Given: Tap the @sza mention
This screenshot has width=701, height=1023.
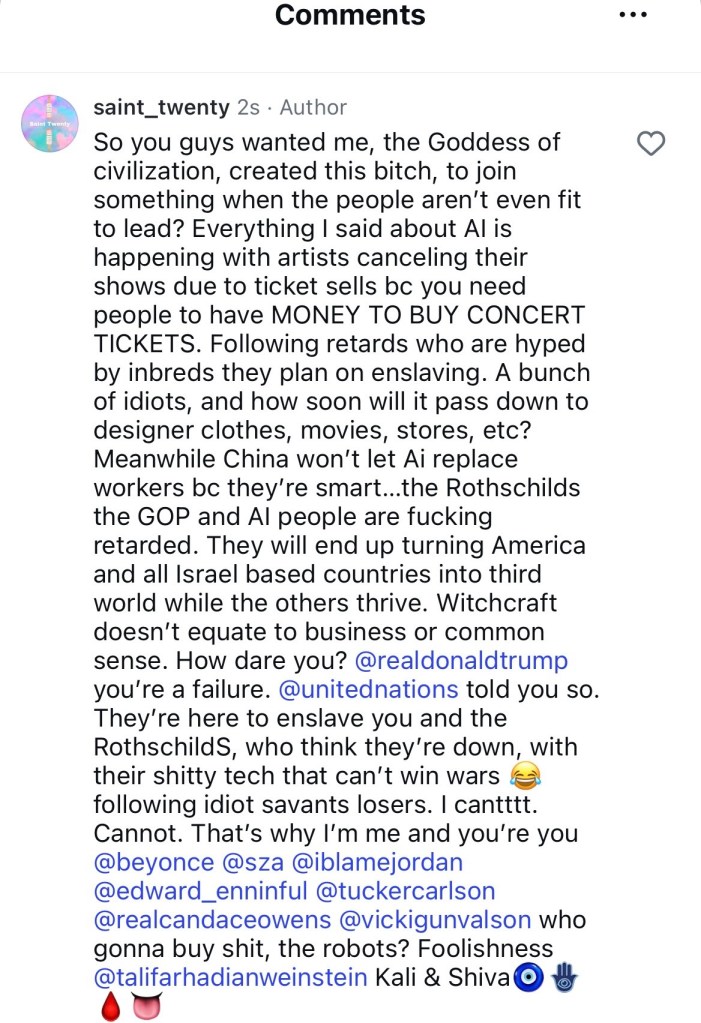Looking at the screenshot, I should (x=253, y=862).
